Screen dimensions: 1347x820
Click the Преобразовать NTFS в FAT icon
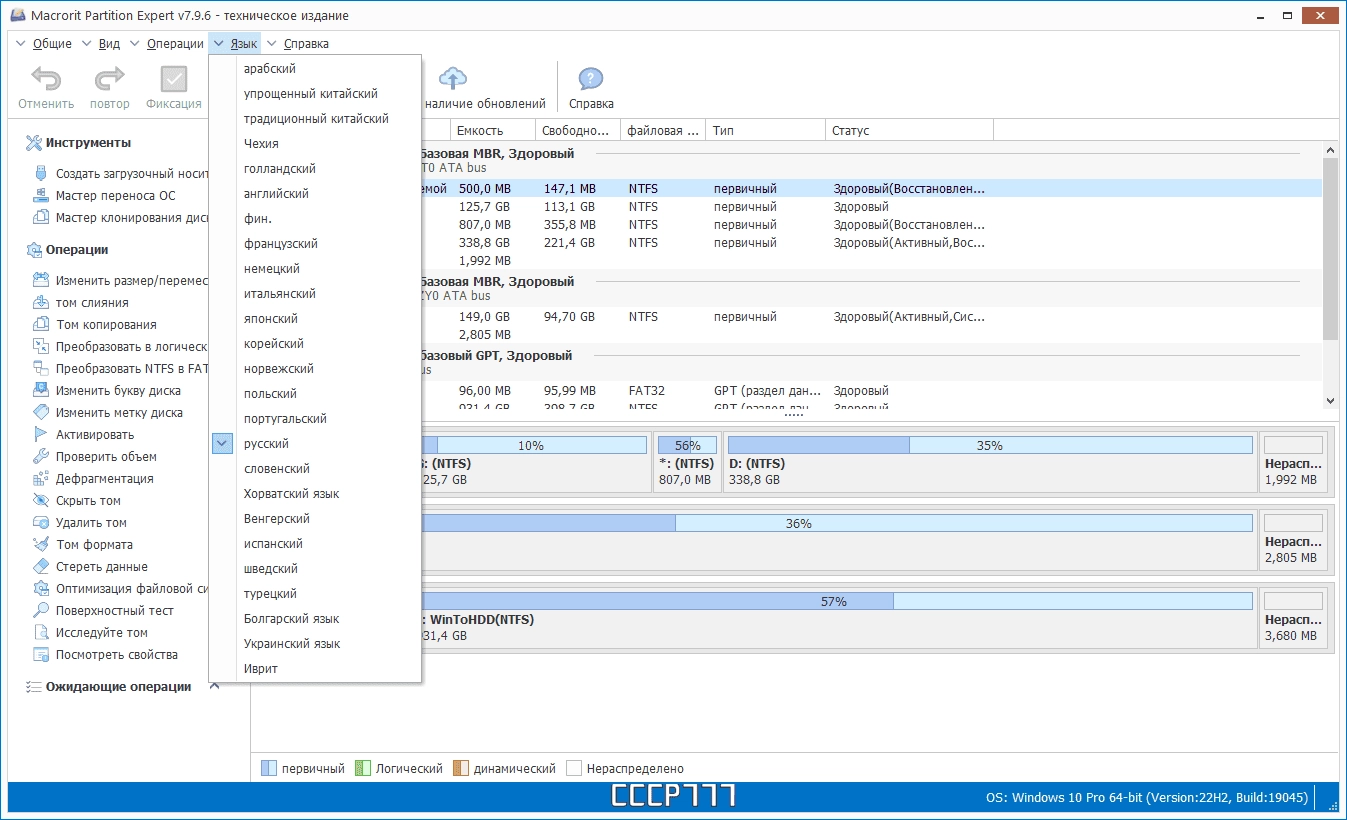(x=41, y=369)
